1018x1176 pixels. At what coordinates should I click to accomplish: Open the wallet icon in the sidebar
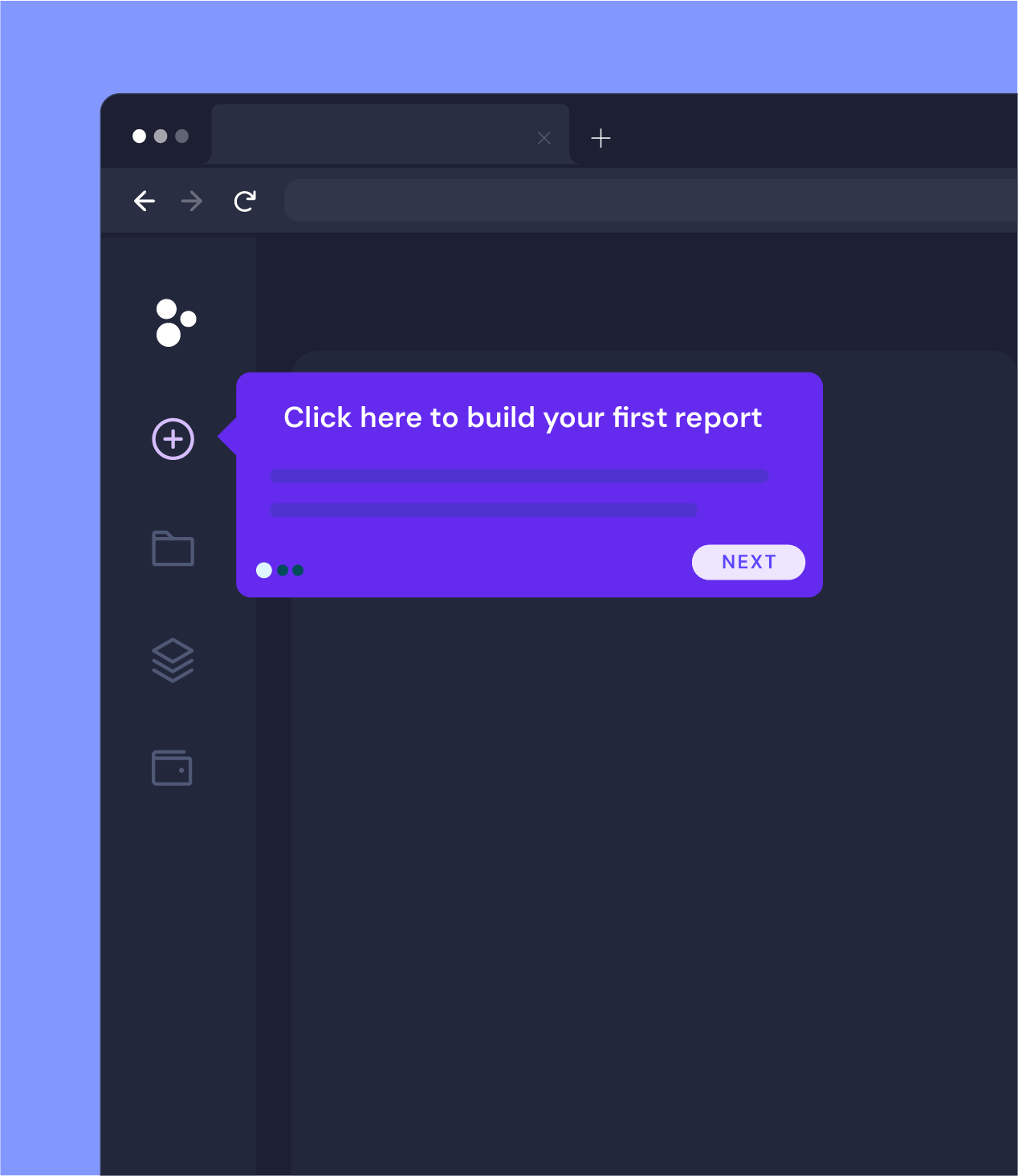[172, 768]
